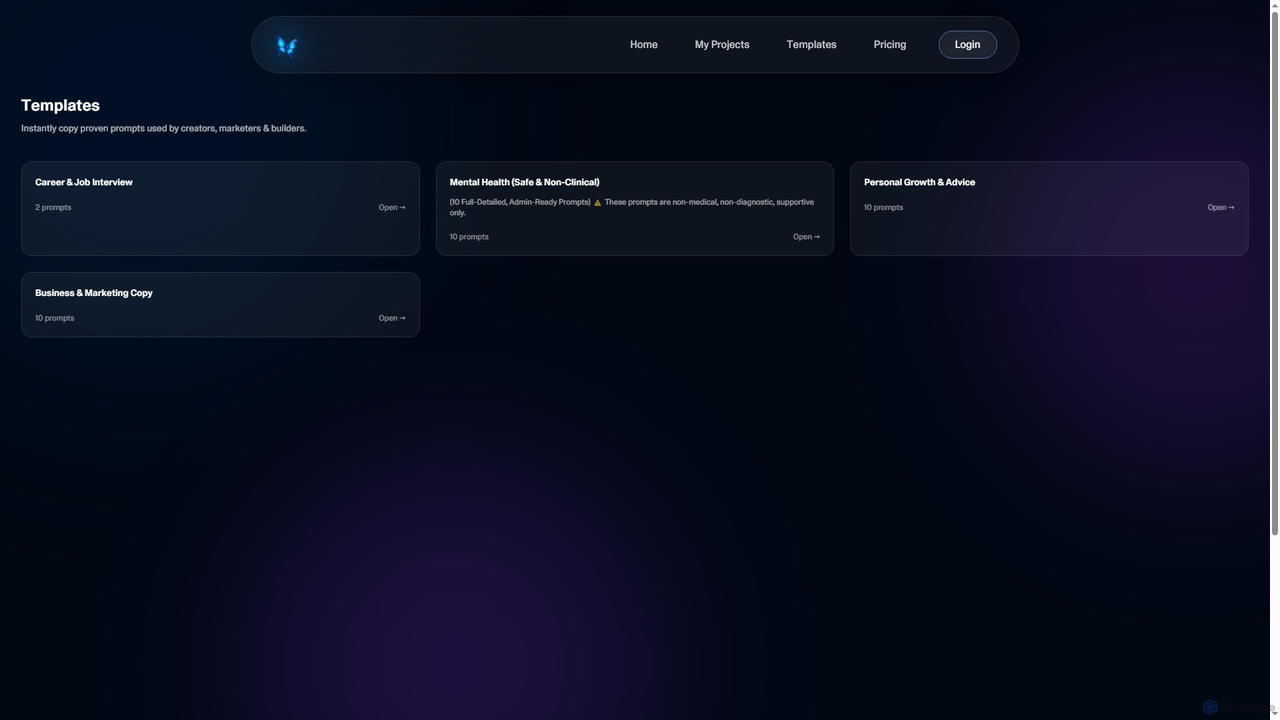The image size is (1280, 720).
Task: Click Mental Health (Safe & Non-Clinical) title
Action: point(524,182)
